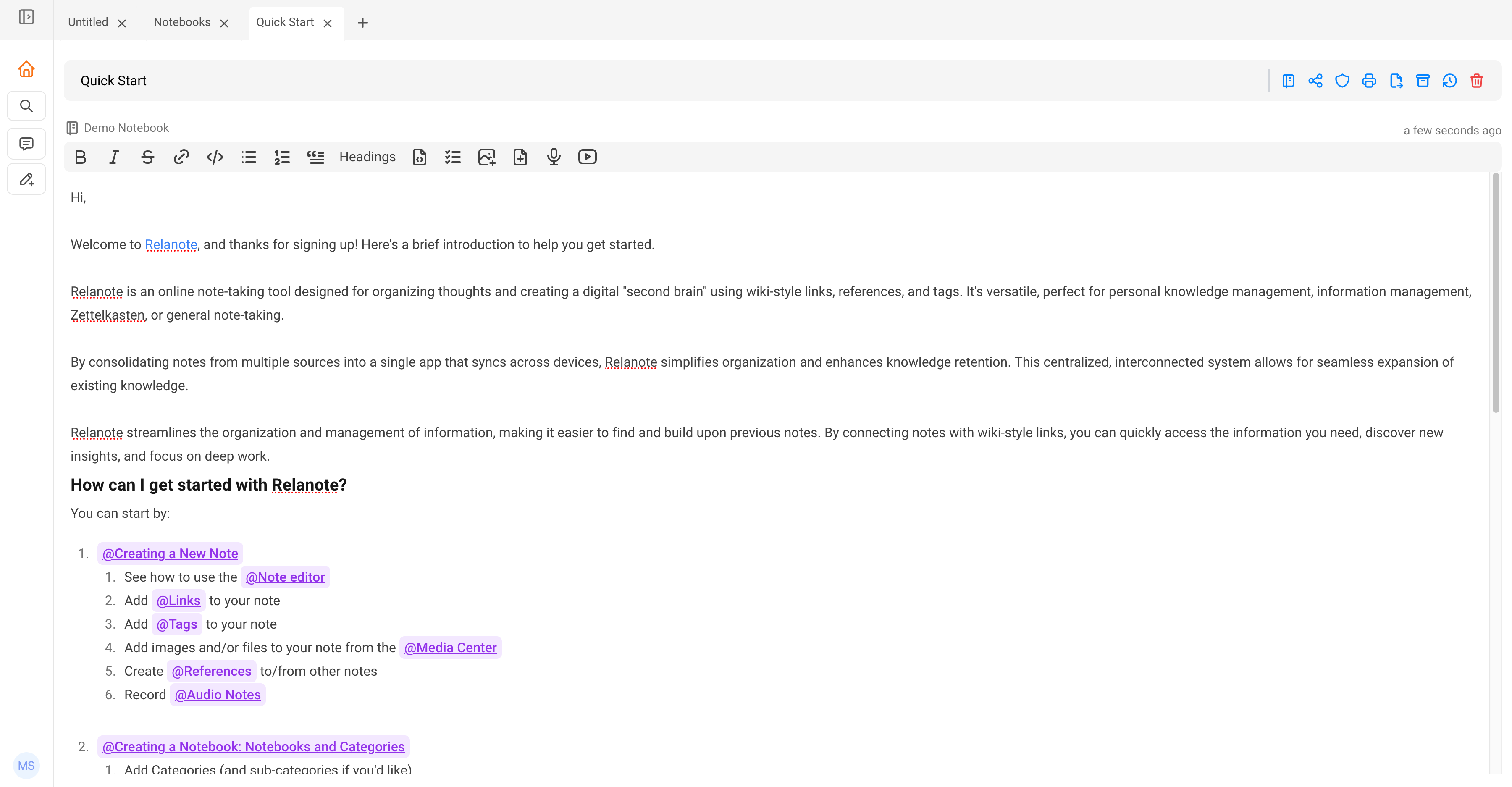
Task: Click the 'How can I get started' heading
Action: (x=208, y=485)
